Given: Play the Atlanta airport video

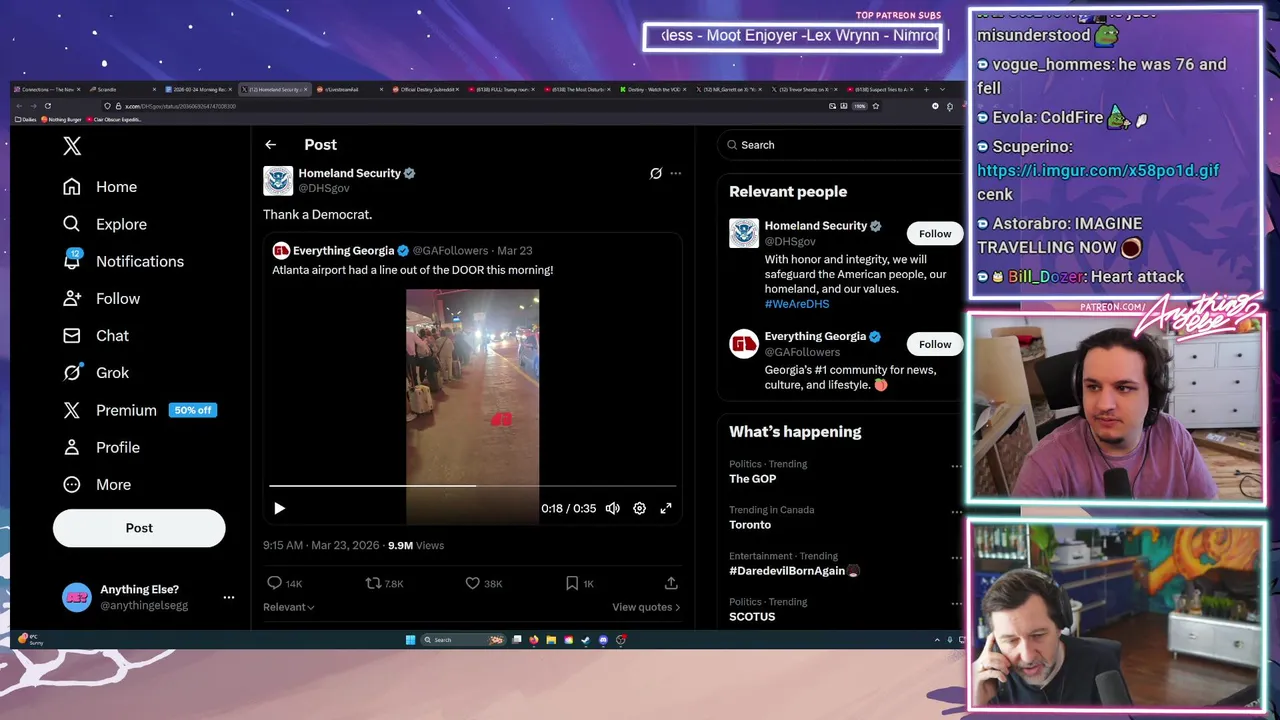Looking at the screenshot, I should (x=279, y=508).
